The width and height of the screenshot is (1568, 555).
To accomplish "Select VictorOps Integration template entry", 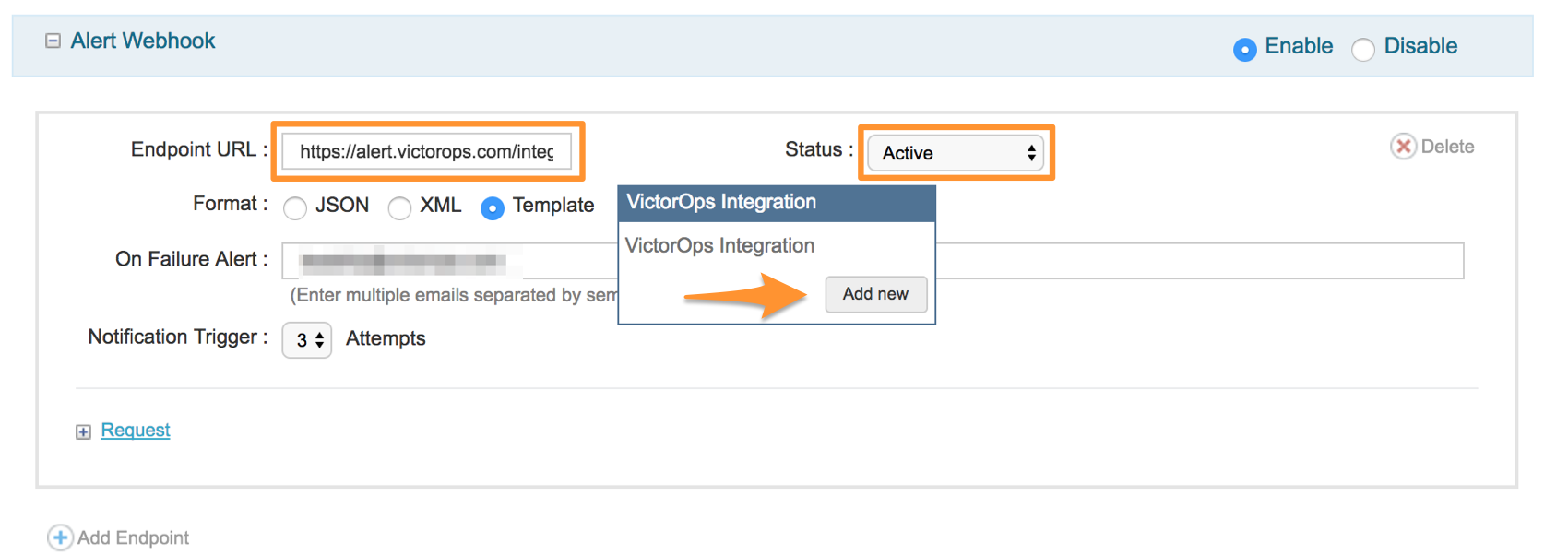I will point(719,245).
